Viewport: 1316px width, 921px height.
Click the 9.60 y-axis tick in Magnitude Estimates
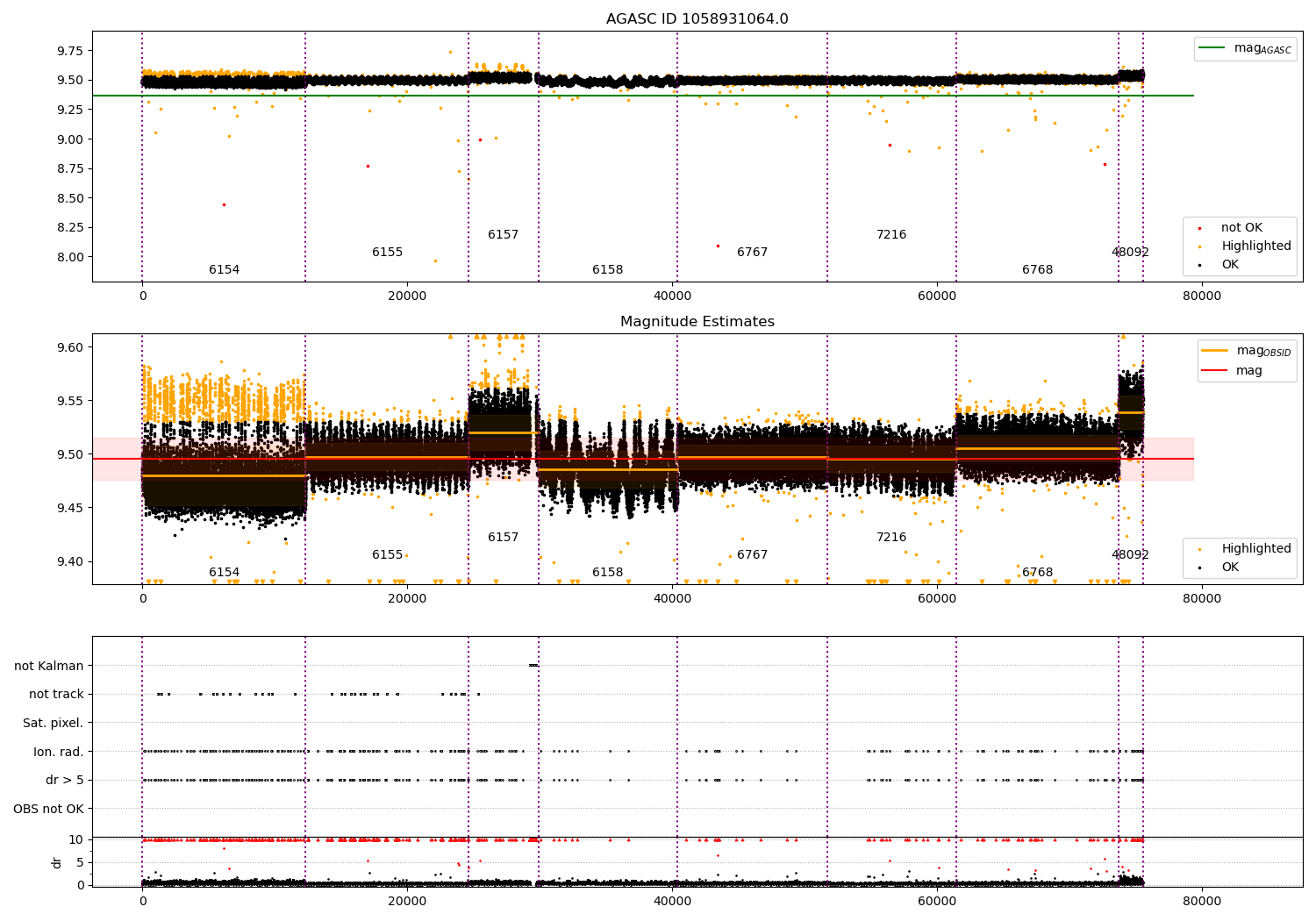(x=69, y=347)
